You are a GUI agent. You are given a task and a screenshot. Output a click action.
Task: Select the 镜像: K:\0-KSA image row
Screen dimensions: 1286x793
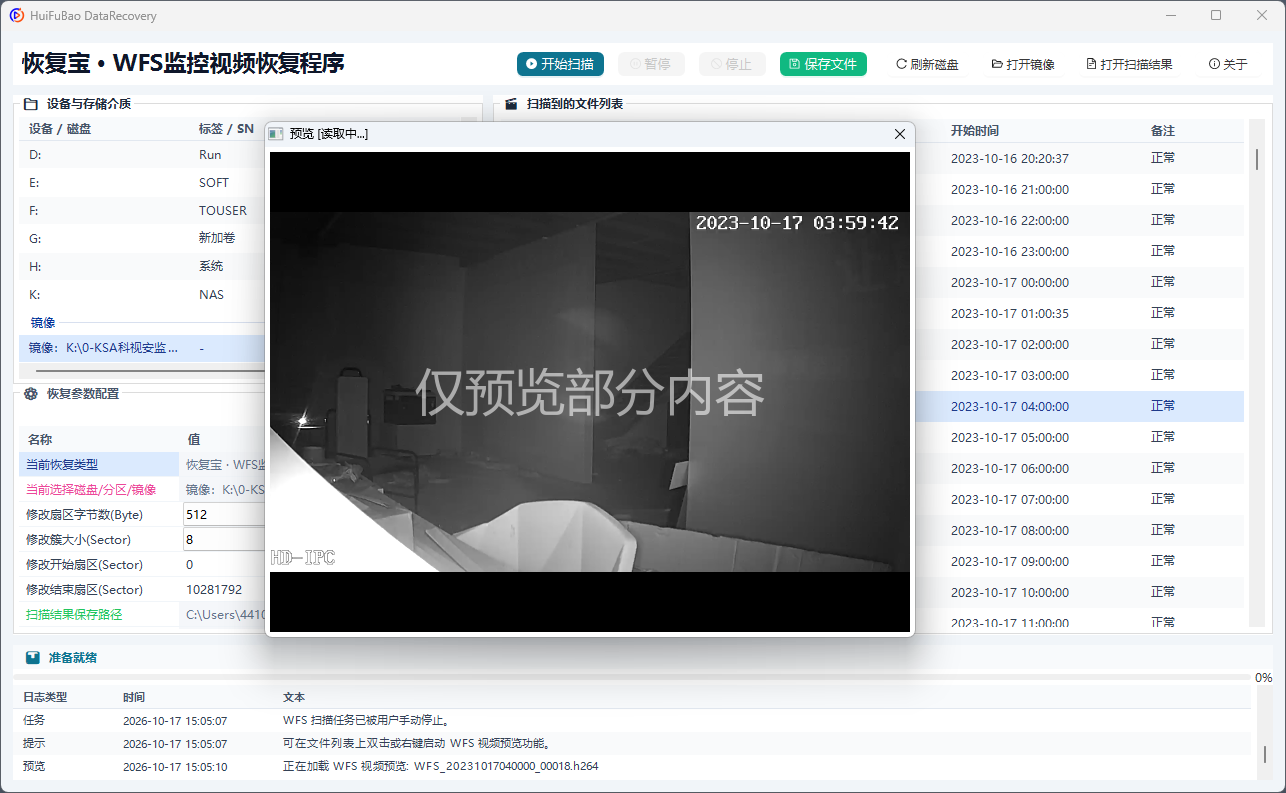141,348
